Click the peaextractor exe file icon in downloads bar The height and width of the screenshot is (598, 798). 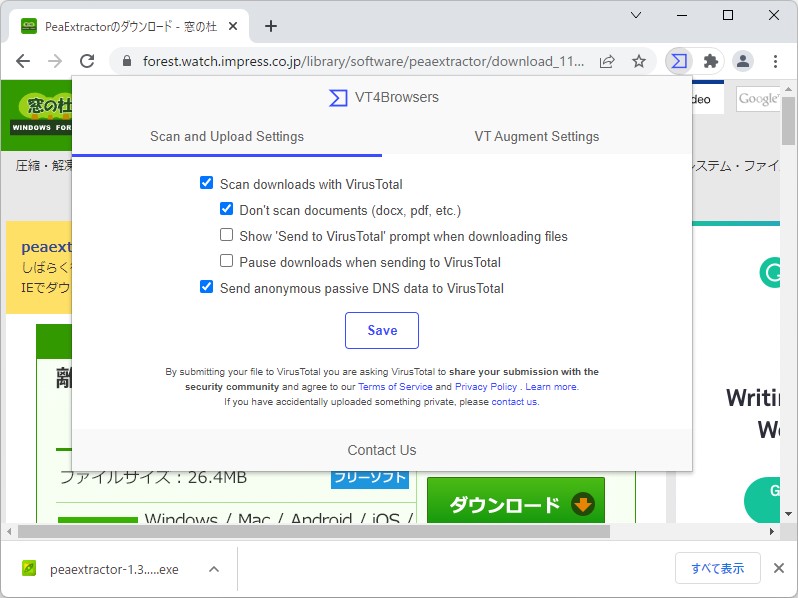29,568
